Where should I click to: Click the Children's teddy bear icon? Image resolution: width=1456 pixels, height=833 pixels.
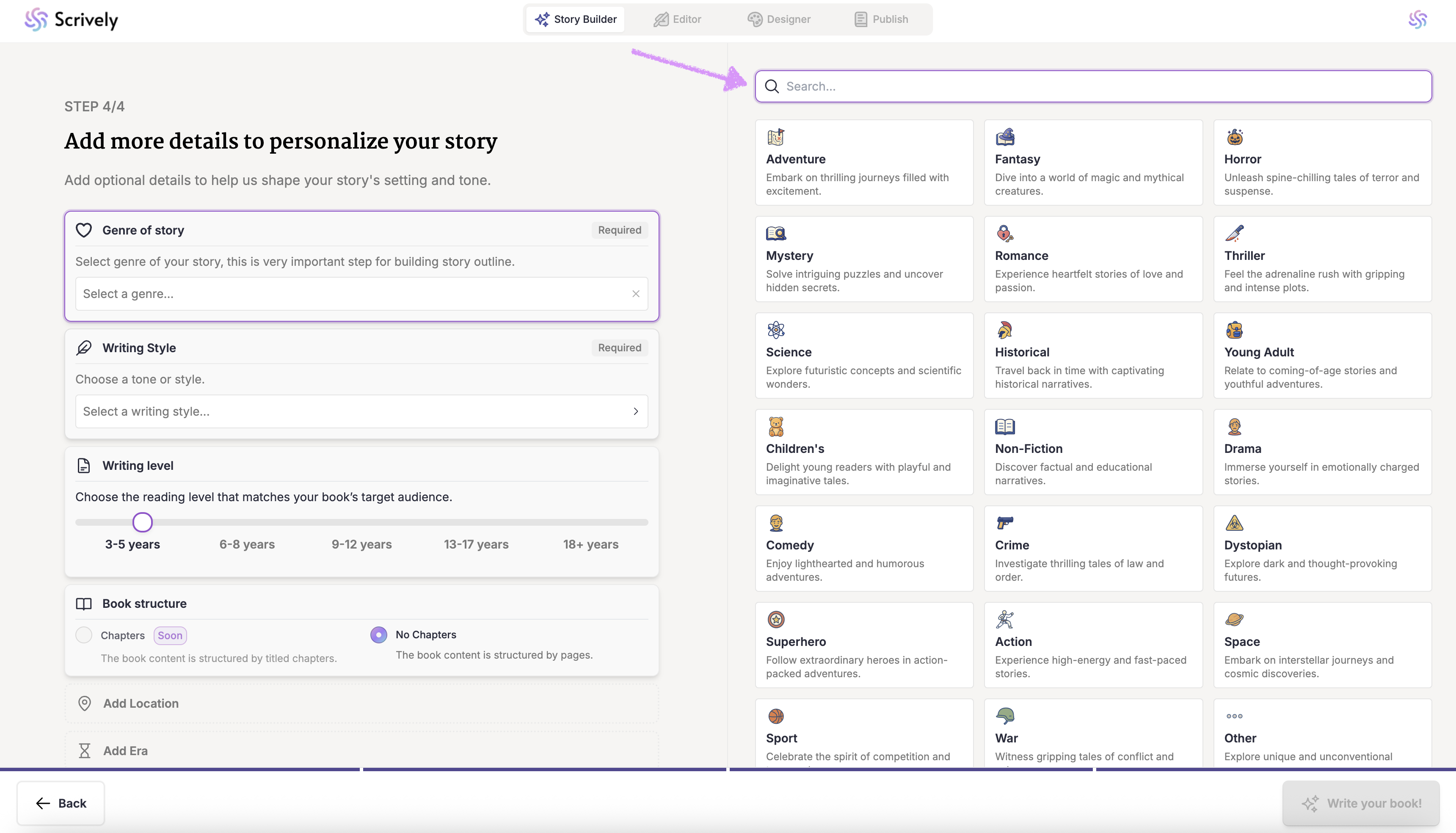click(x=776, y=427)
